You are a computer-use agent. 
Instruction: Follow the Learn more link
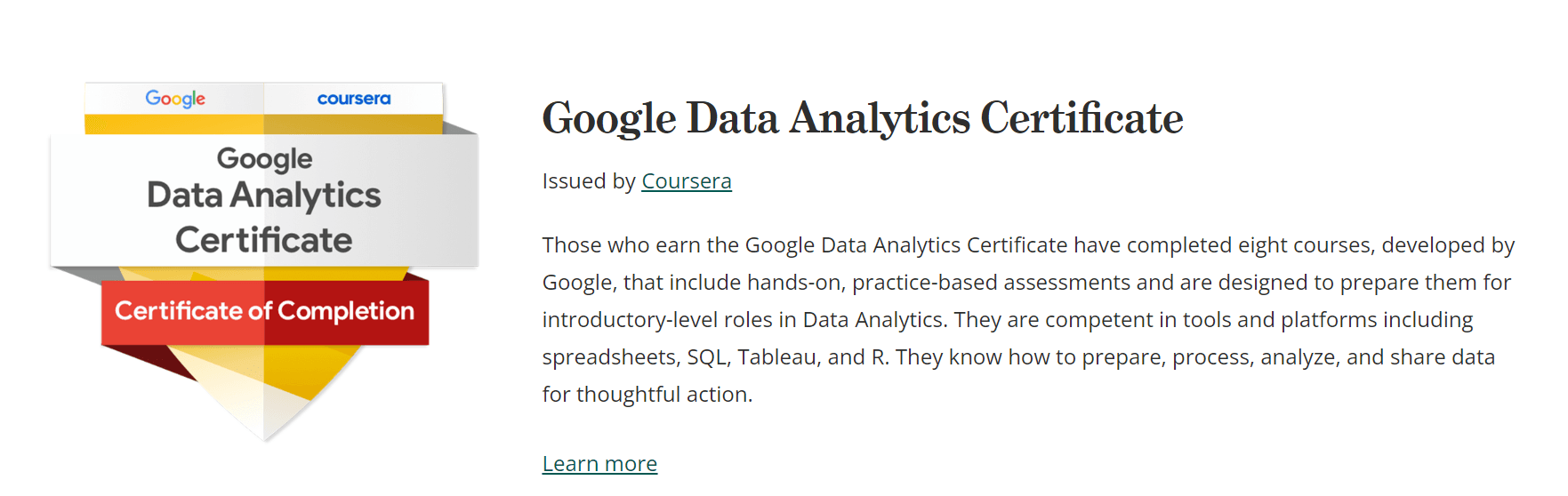click(x=599, y=464)
